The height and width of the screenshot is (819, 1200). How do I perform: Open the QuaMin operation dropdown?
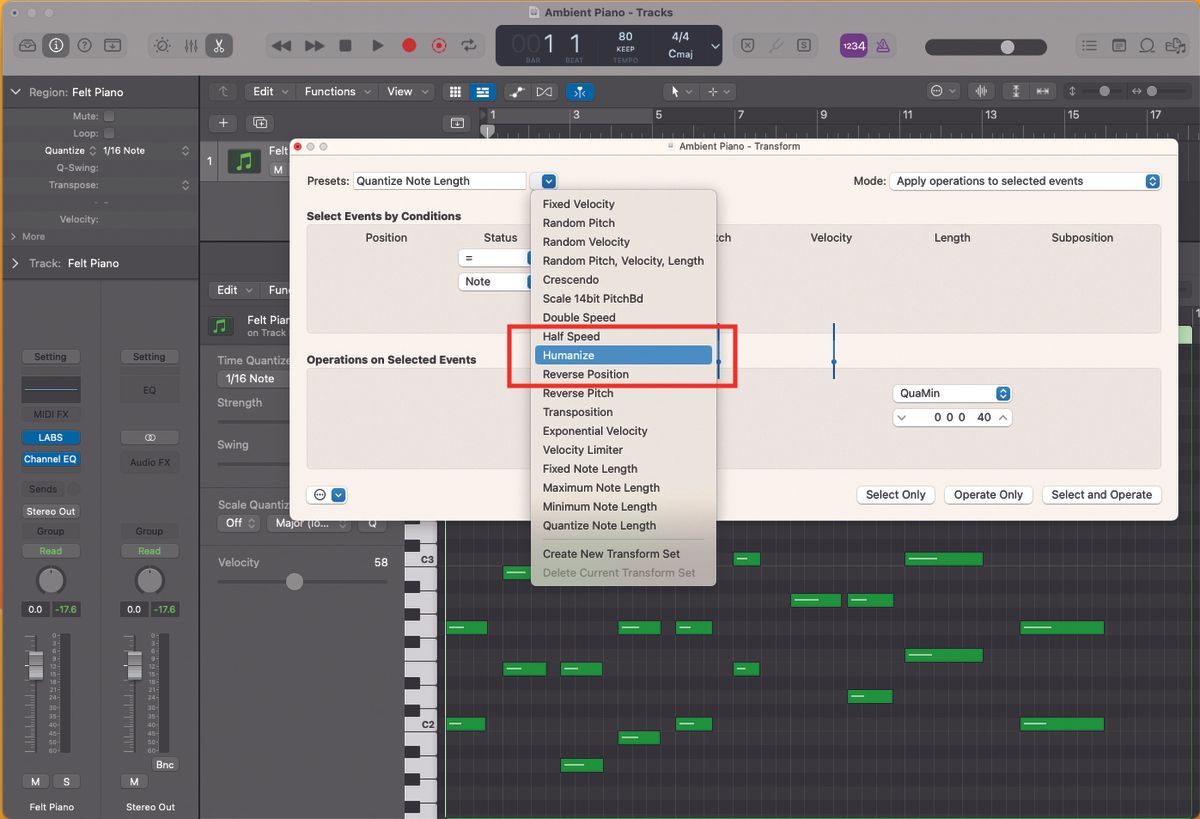[x=951, y=393]
